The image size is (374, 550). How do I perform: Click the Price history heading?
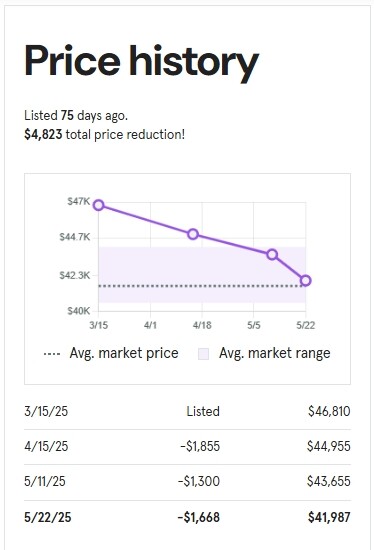[141, 62]
